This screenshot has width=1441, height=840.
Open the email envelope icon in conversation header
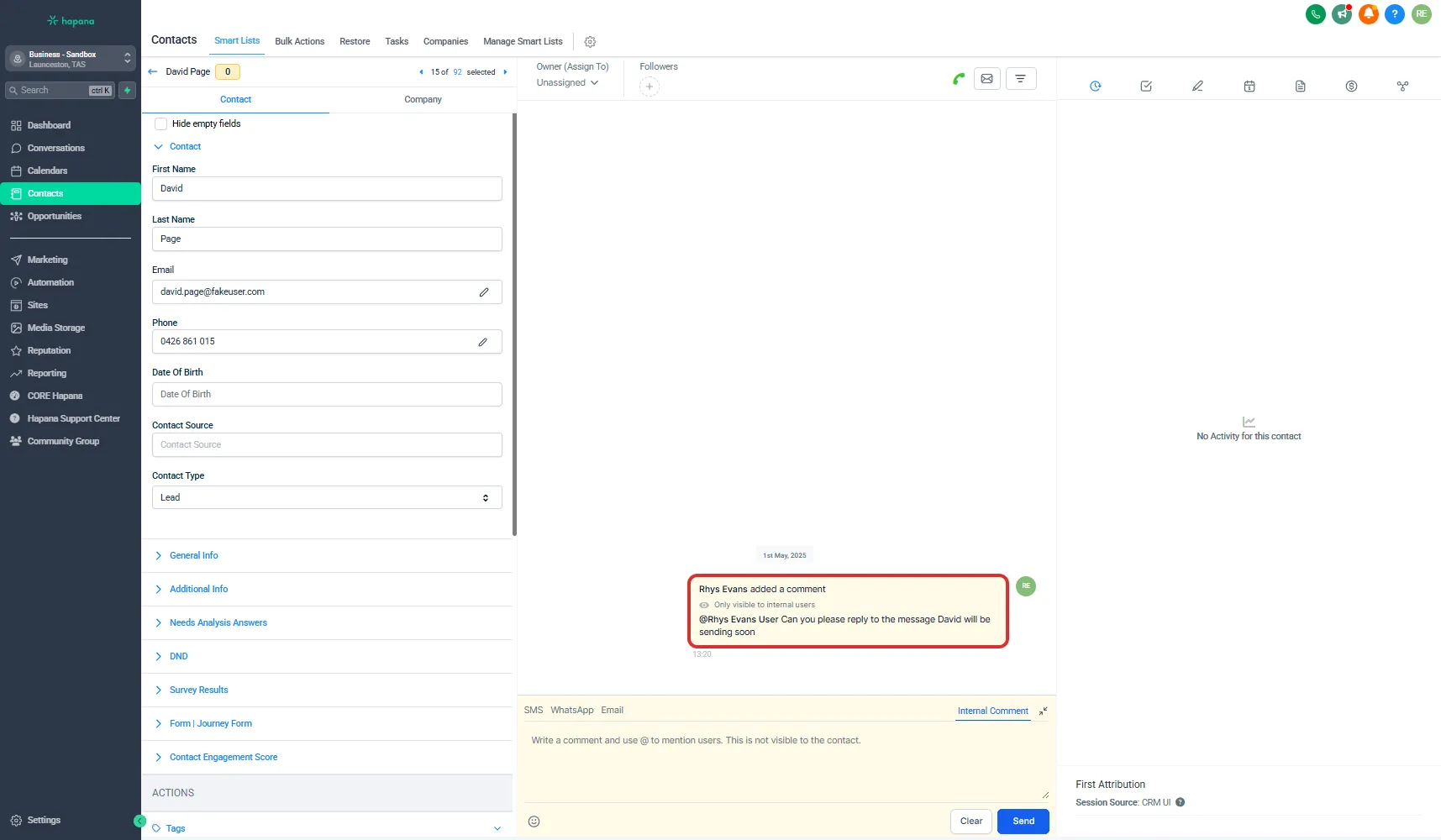coord(986,79)
